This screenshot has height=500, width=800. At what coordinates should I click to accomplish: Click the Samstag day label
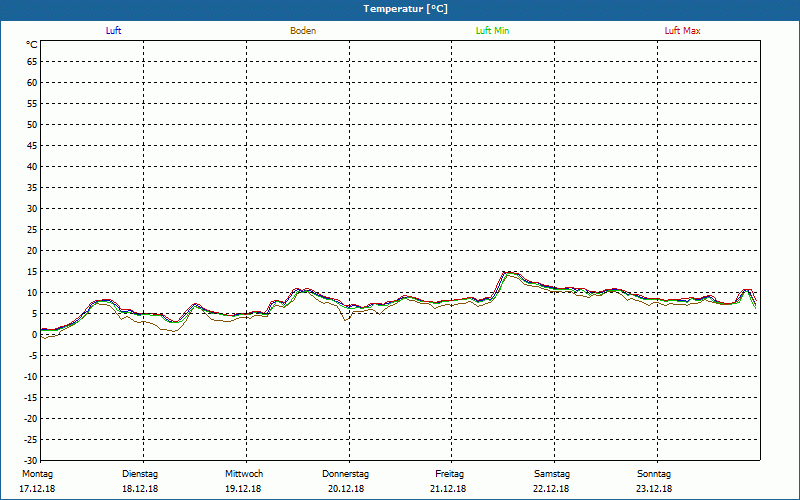(x=552, y=474)
